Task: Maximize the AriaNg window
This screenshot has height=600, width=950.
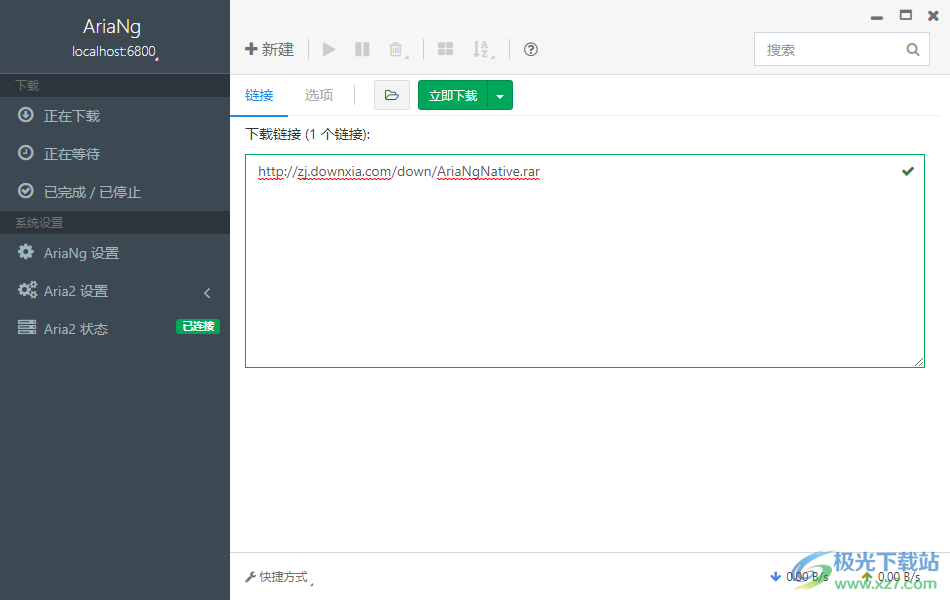Action: click(x=906, y=15)
